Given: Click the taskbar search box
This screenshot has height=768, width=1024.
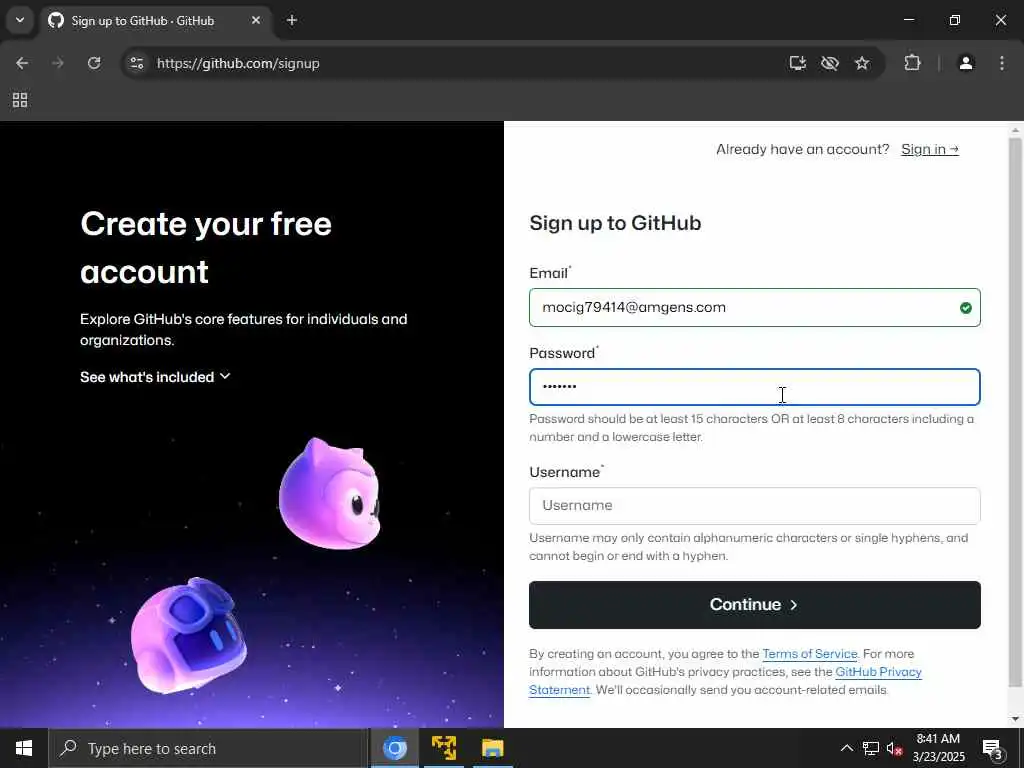Looking at the screenshot, I should click(208, 748).
